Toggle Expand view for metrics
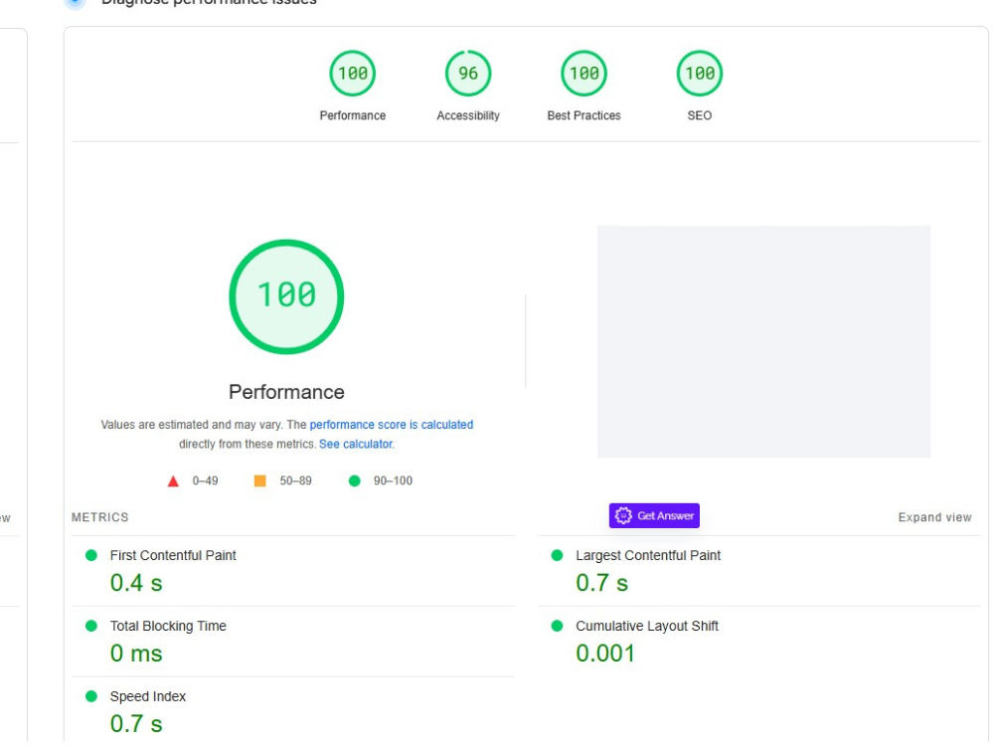Screen dimensions: 1000x750 click(x=934, y=517)
